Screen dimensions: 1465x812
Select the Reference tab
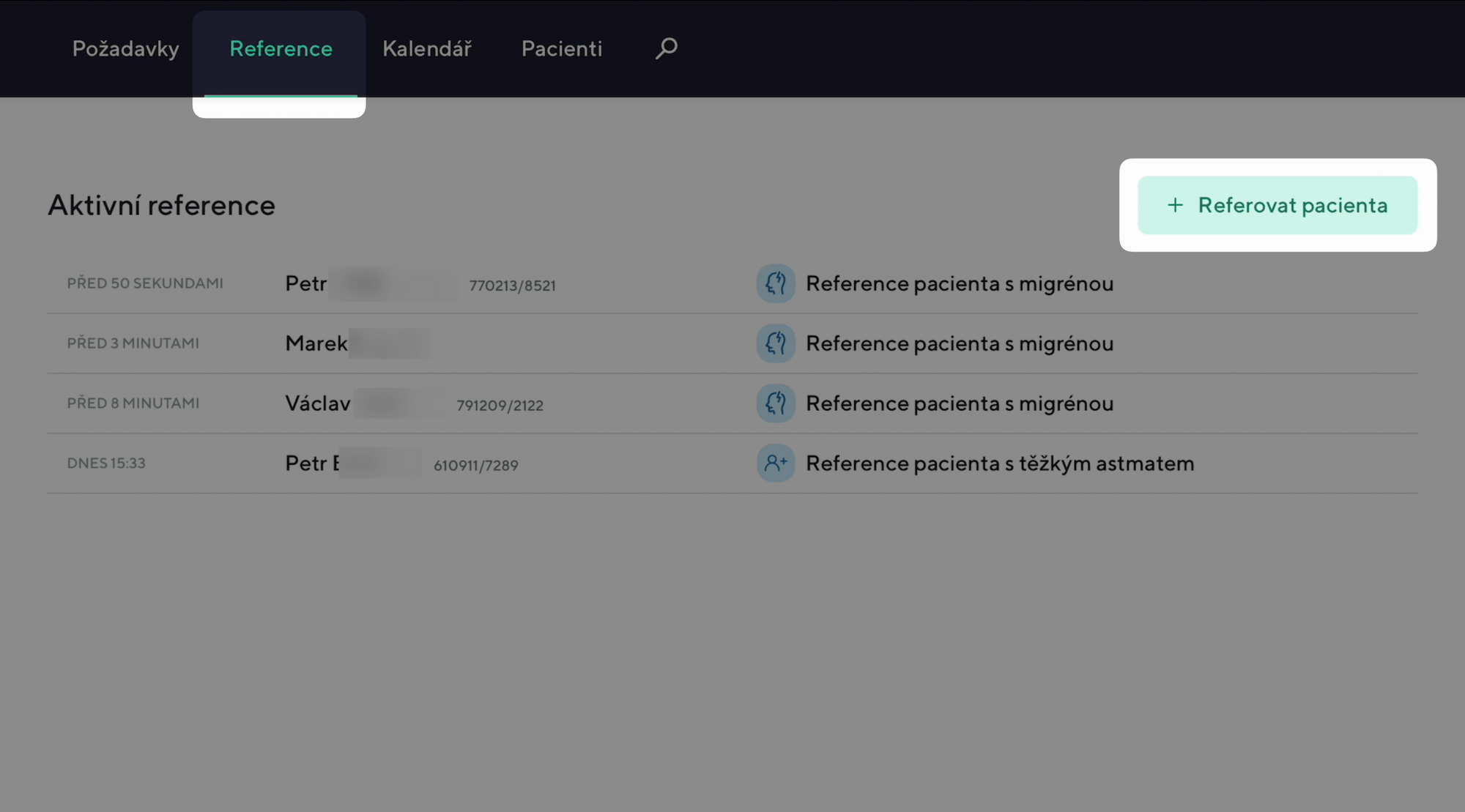[281, 48]
